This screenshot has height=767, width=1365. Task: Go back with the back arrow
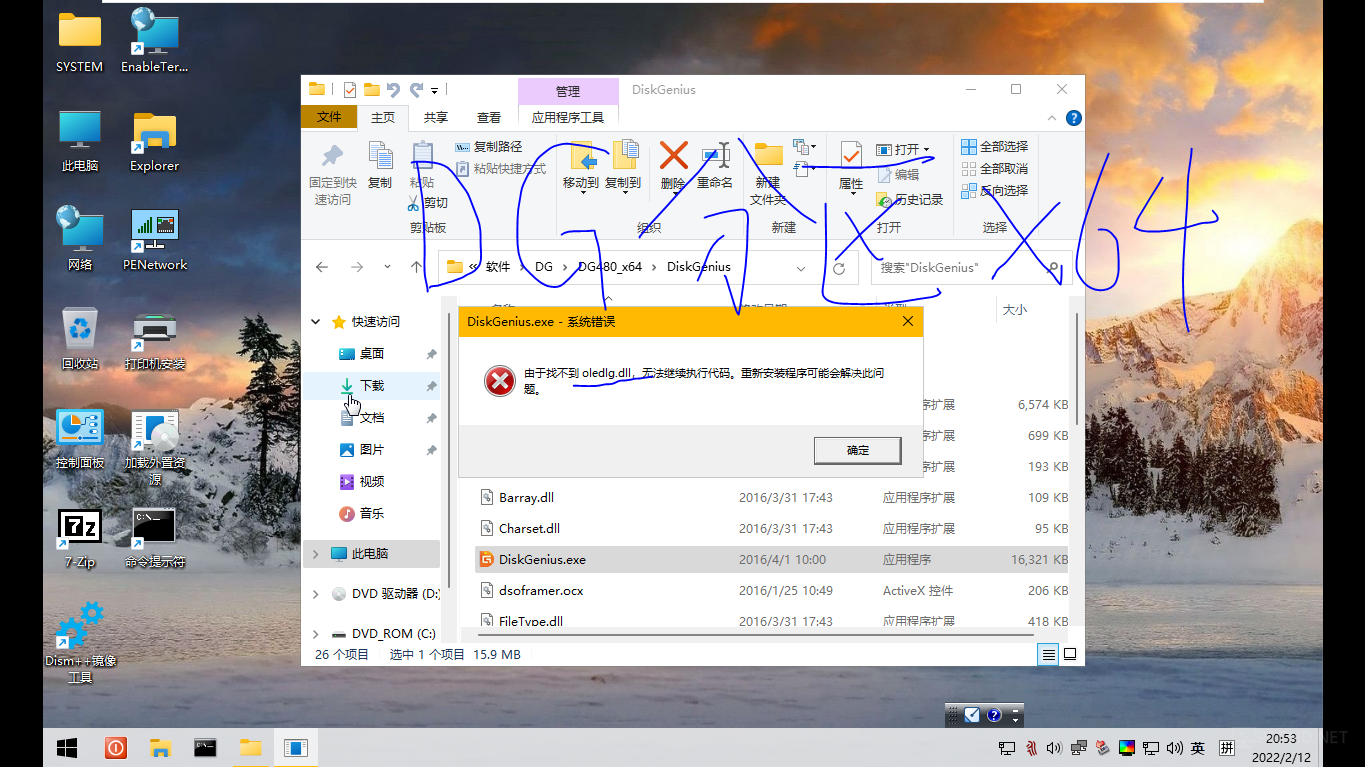(x=322, y=267)
